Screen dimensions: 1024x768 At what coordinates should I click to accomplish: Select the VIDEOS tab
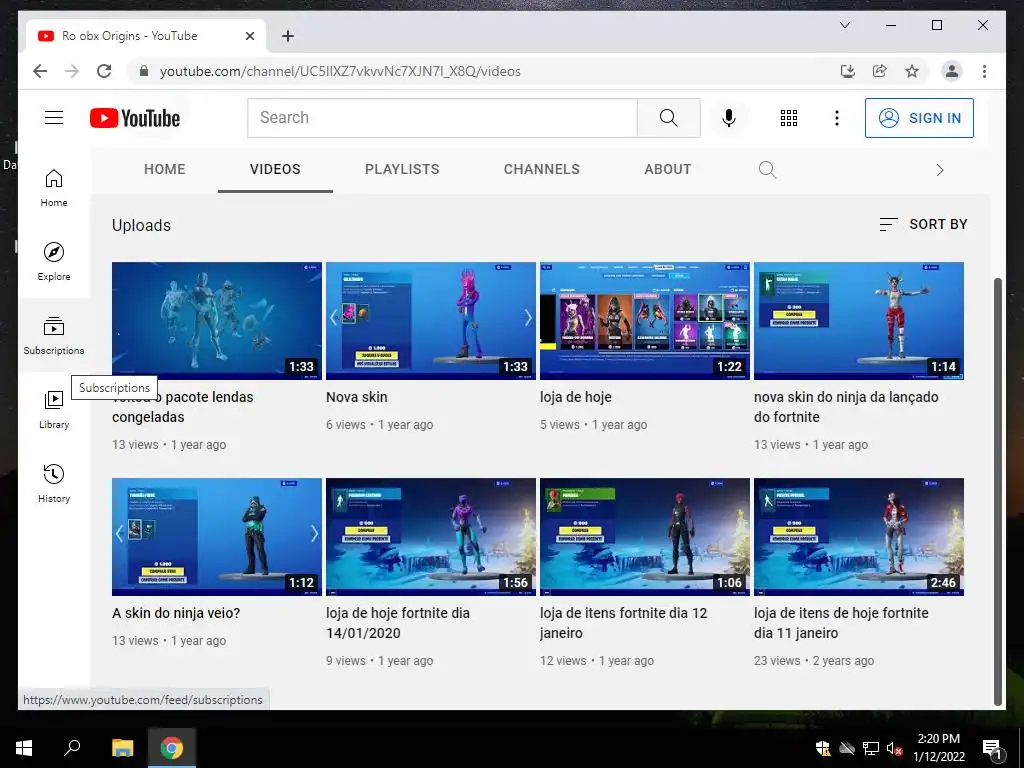click(275, 169)
